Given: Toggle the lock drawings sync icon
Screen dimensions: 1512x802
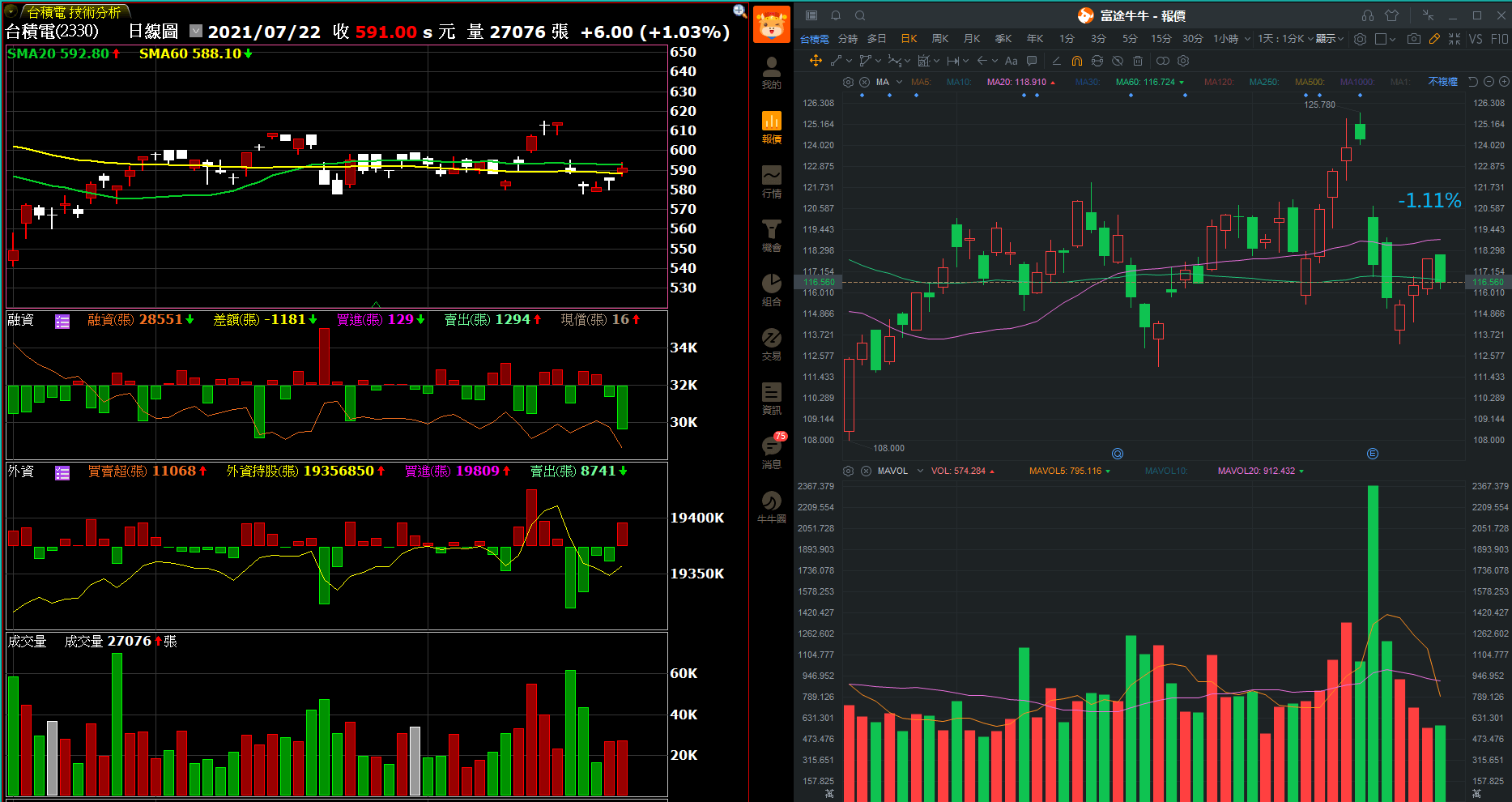Looking at the screenshot, I should click(x=1097, y=61).
